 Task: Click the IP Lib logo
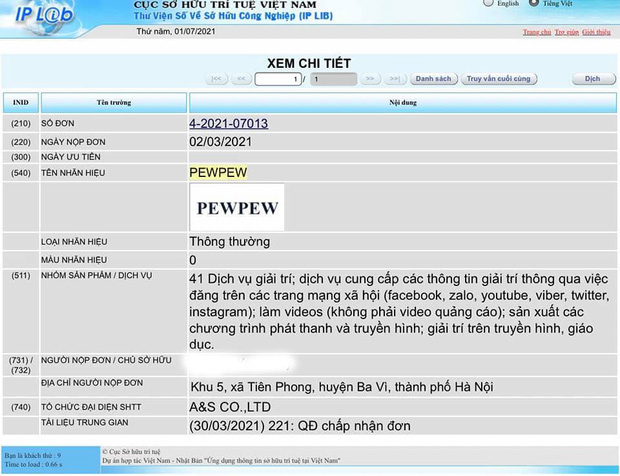(x=44, y=16)
